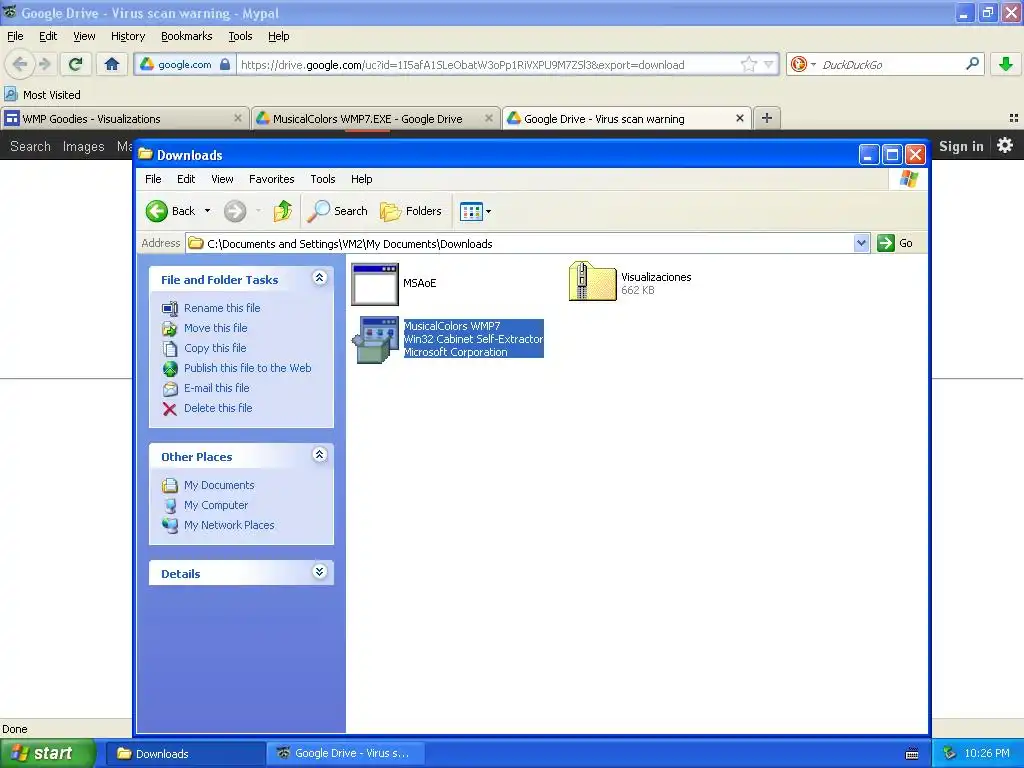Expand the Explorer address bar dropdown

861,243
